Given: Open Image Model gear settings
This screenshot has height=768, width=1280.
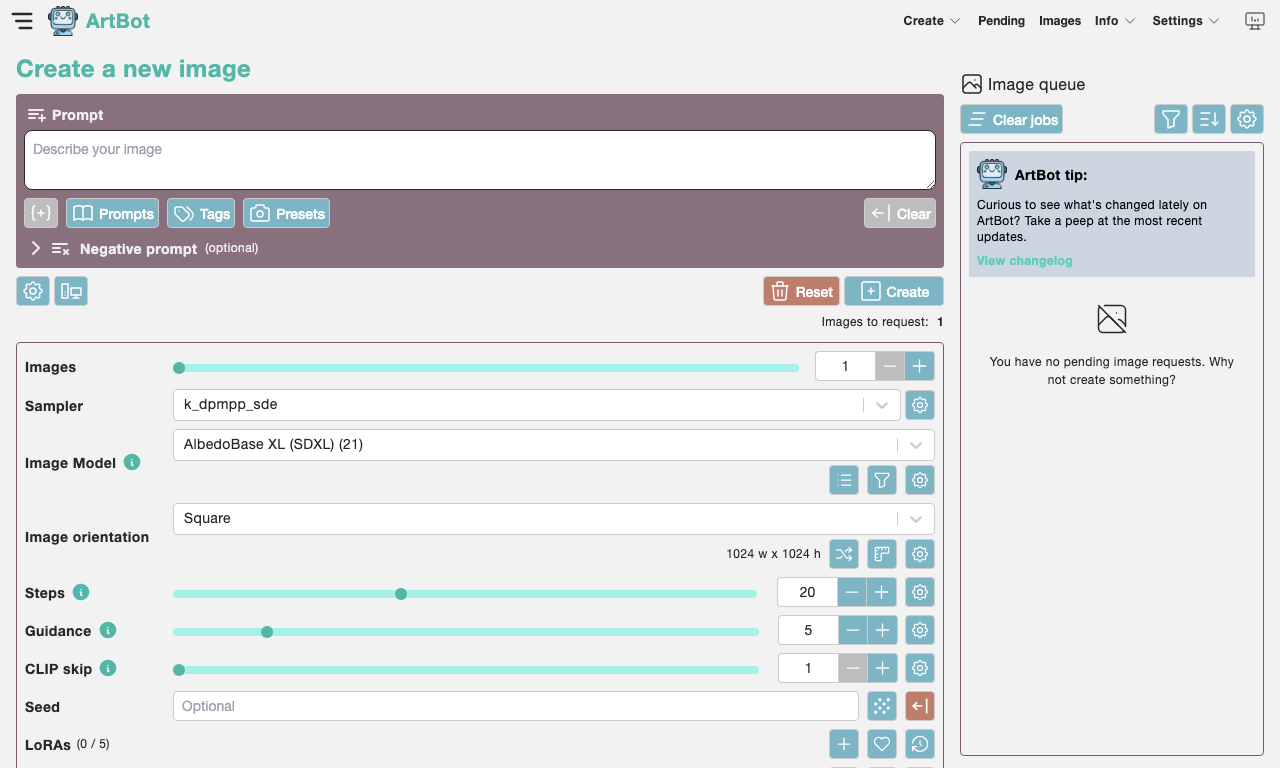Looking at the screenshot, I should [920, 480].
